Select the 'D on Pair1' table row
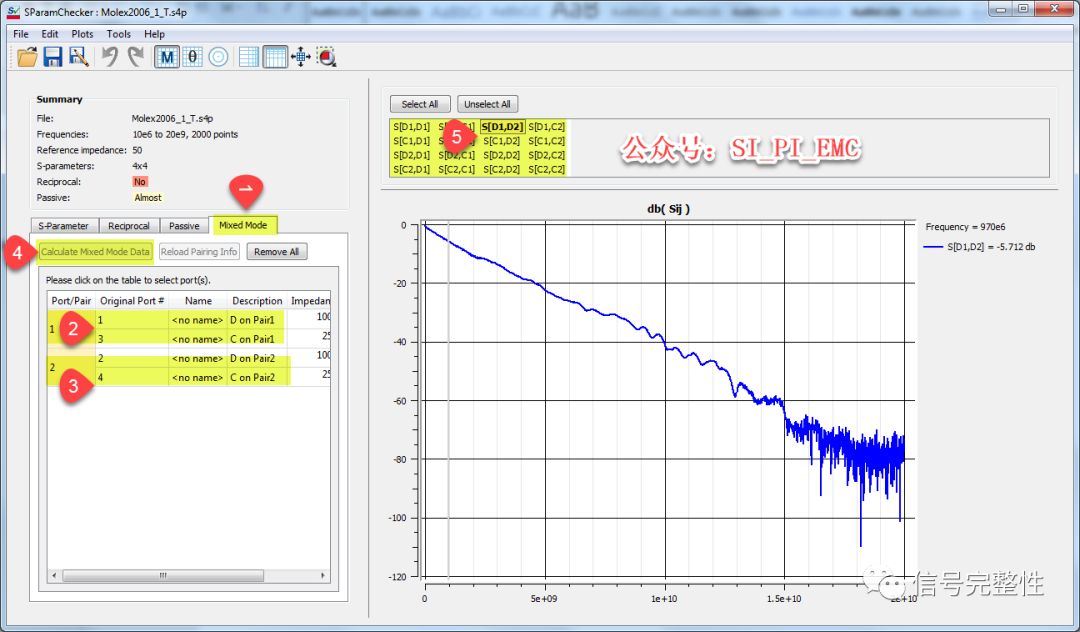 click(257, 319)
